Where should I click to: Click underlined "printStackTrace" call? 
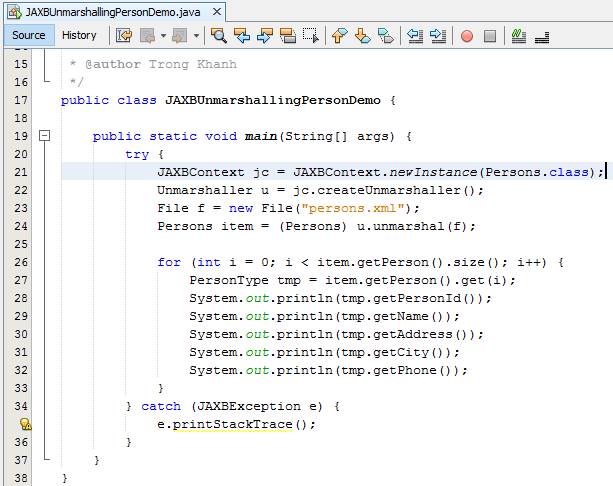tap(233, 424)
